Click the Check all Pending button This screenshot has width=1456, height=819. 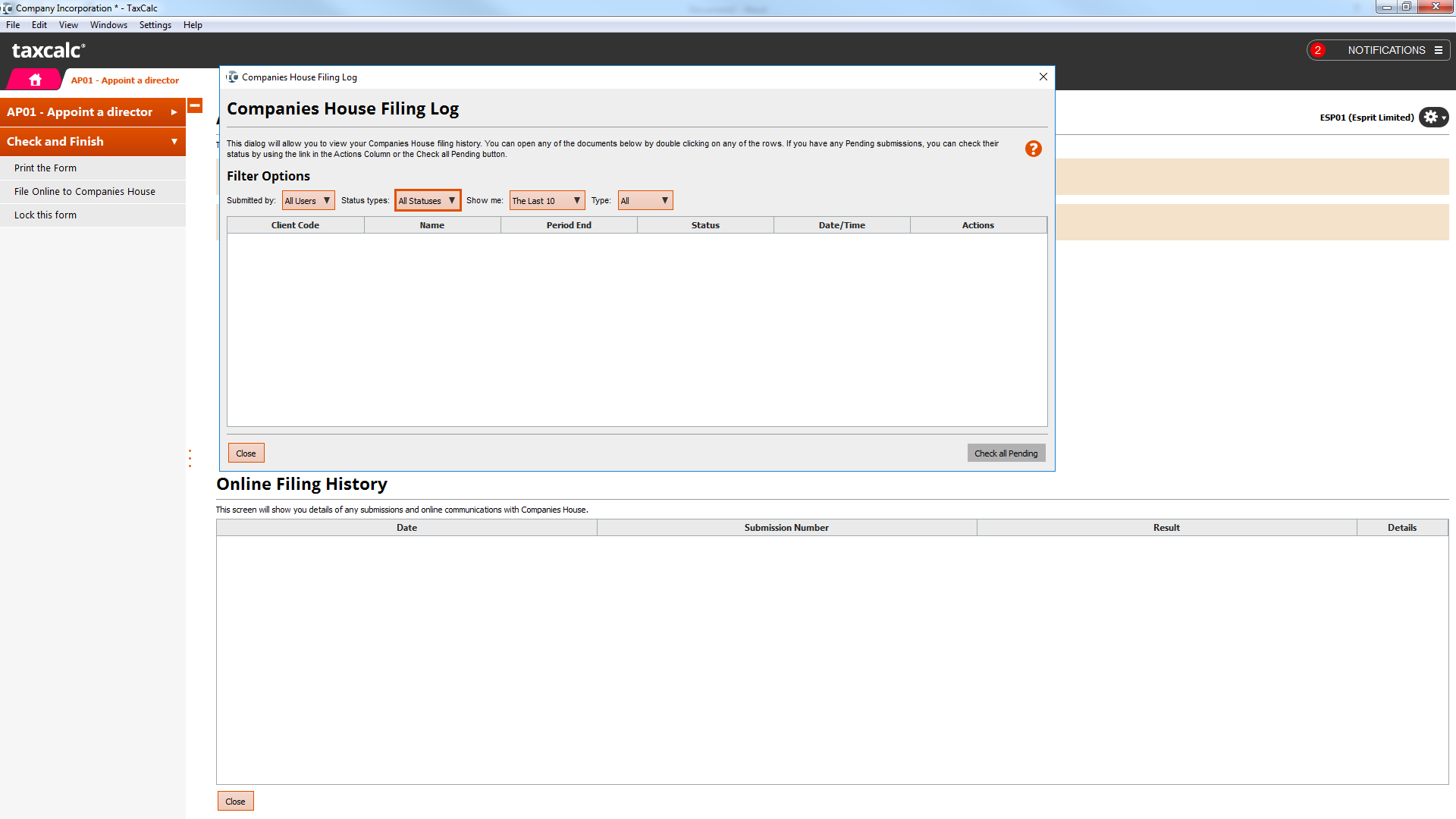point(1006,453)
